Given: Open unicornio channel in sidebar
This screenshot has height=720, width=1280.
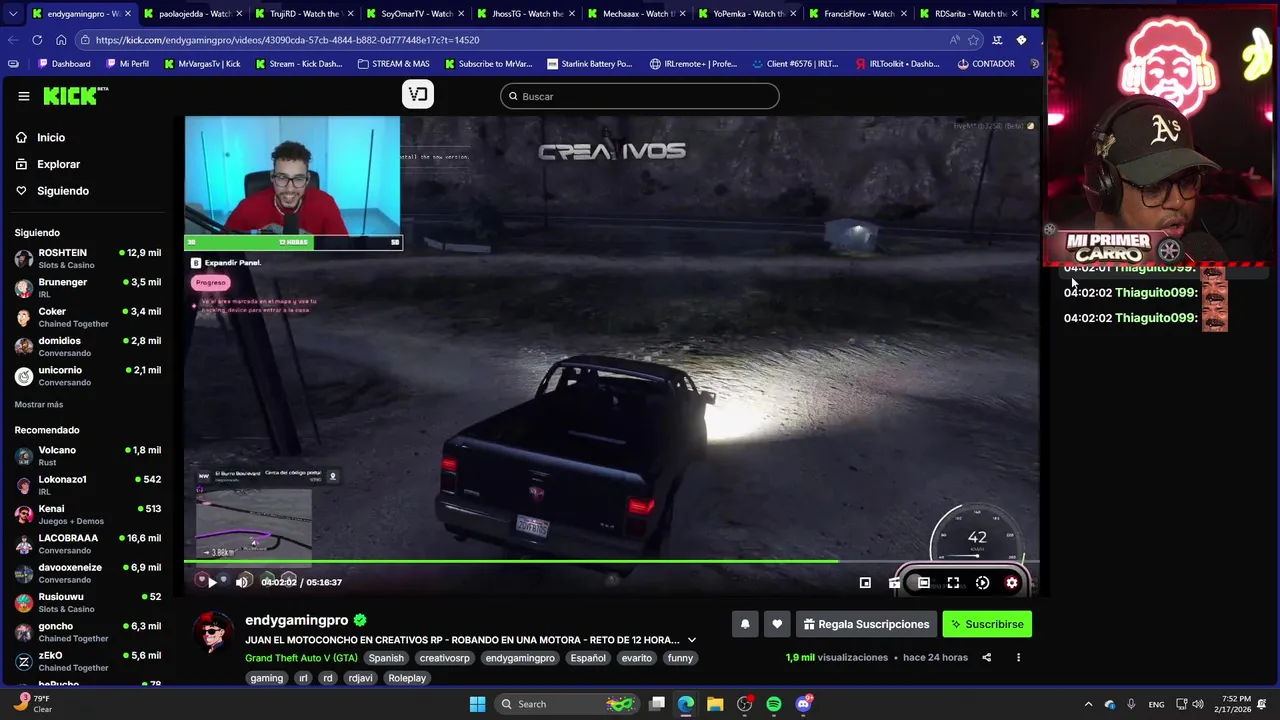Looking at the screenshot, I should point(88,376).
